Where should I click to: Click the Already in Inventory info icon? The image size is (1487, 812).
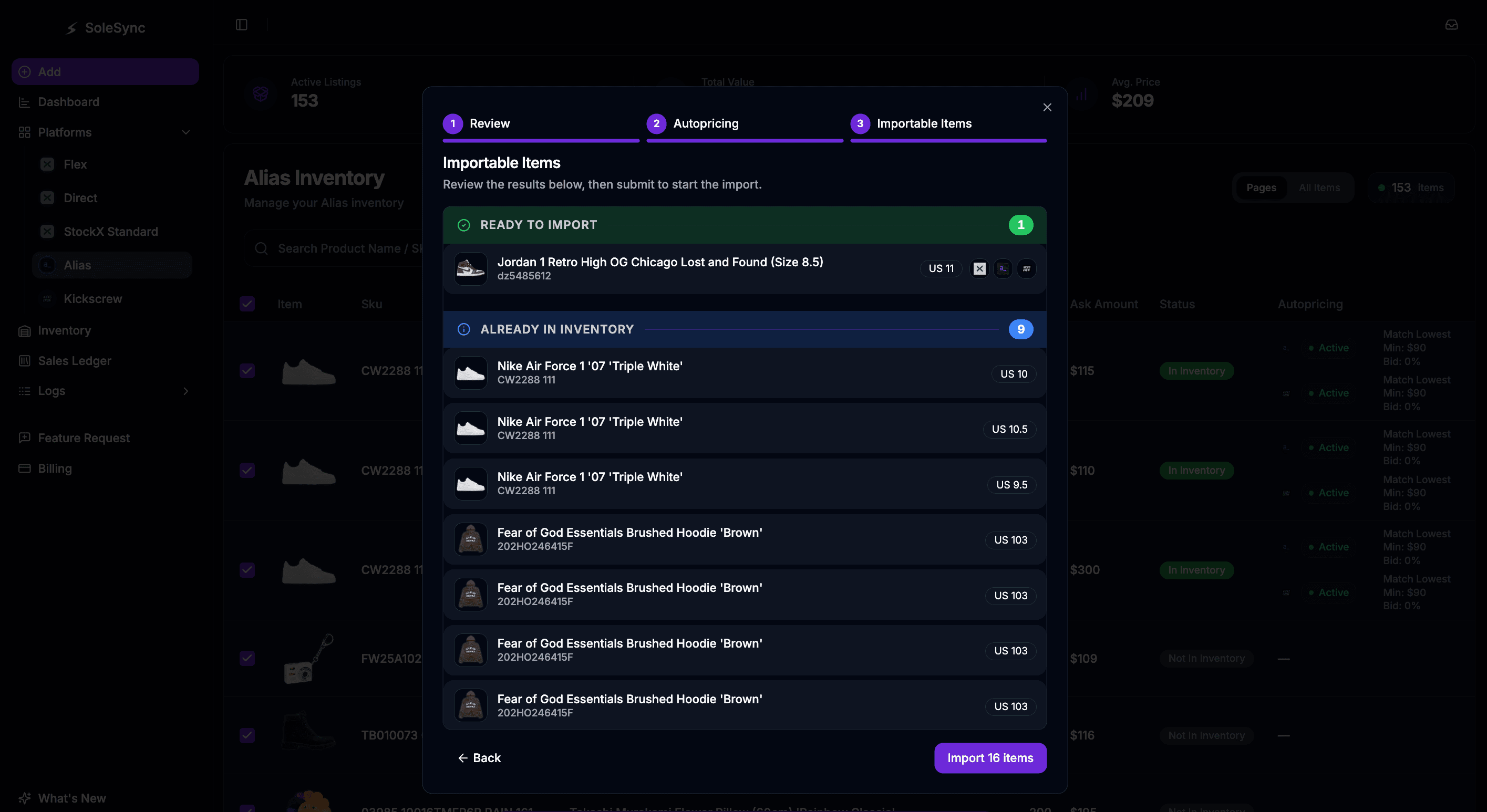pyautogui.click(x=463, y=329)
